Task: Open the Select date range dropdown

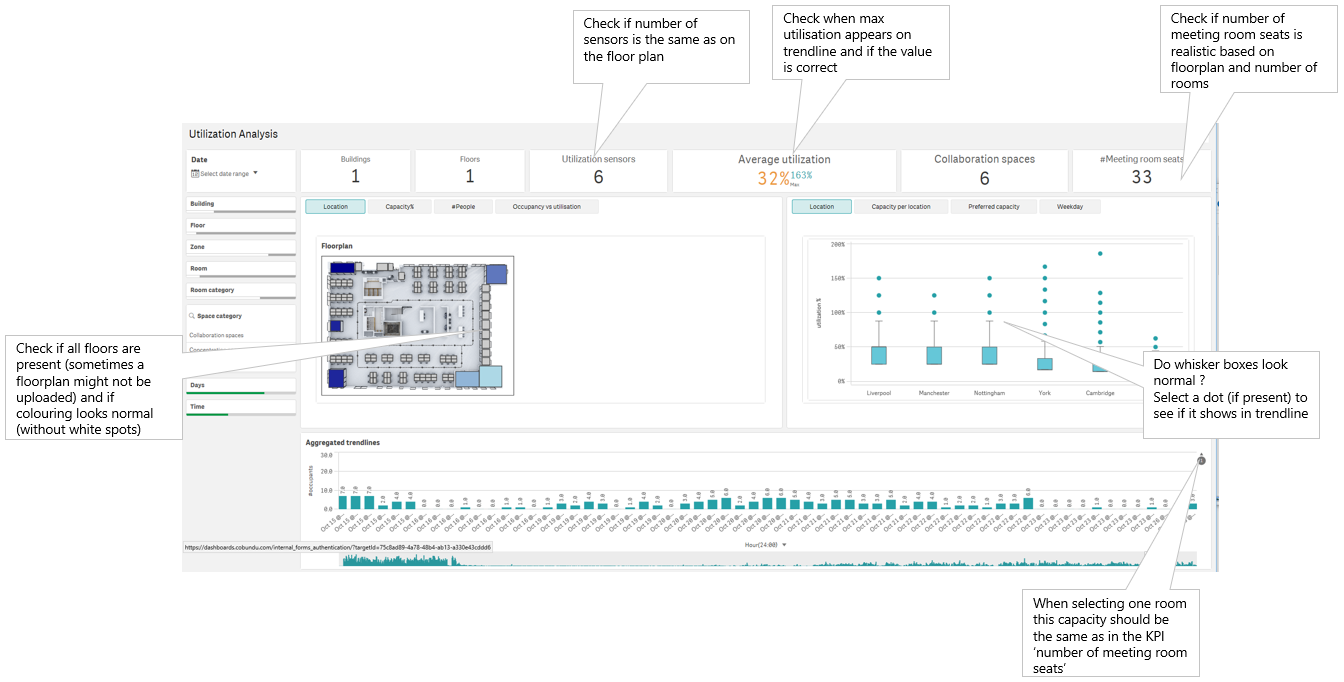Action: (224, 174)
